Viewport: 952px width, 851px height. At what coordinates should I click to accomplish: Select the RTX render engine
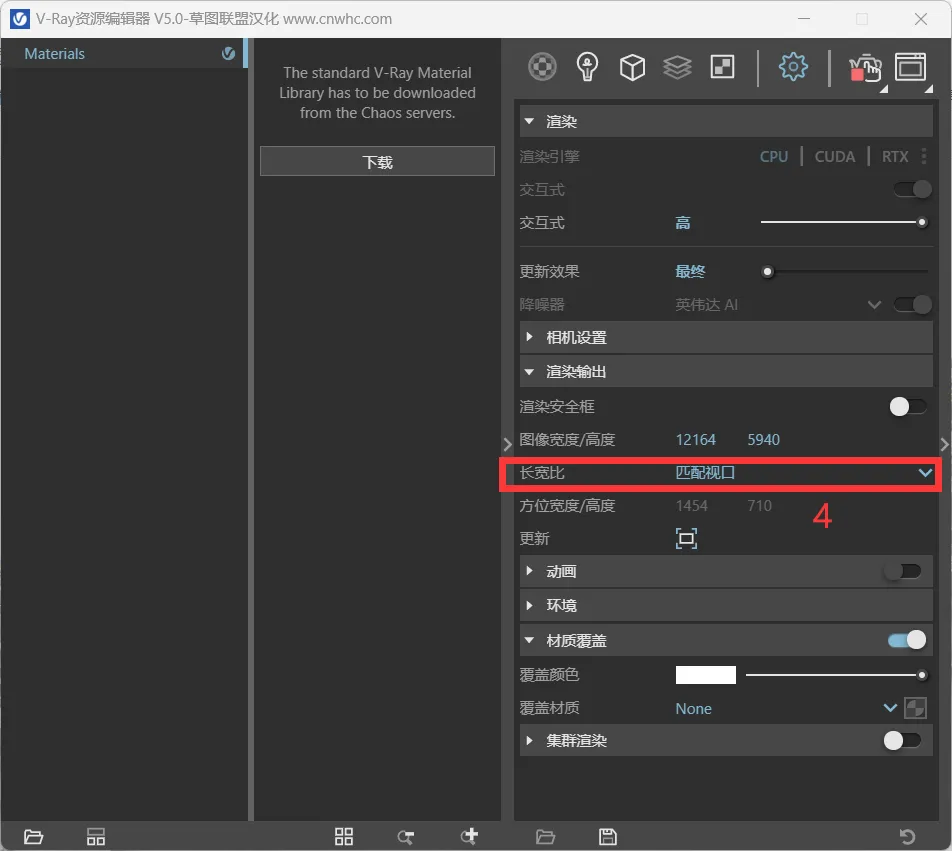(x=895, y=157)
